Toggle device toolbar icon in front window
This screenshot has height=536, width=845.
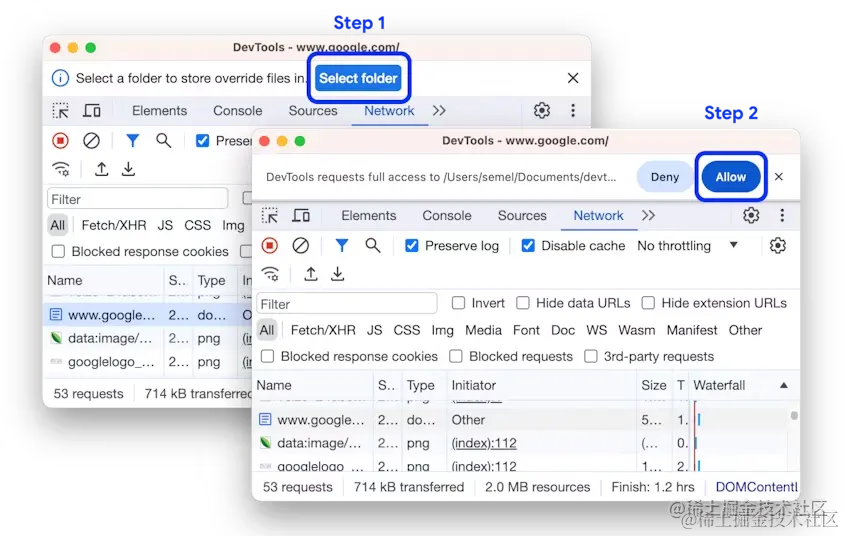301,215
